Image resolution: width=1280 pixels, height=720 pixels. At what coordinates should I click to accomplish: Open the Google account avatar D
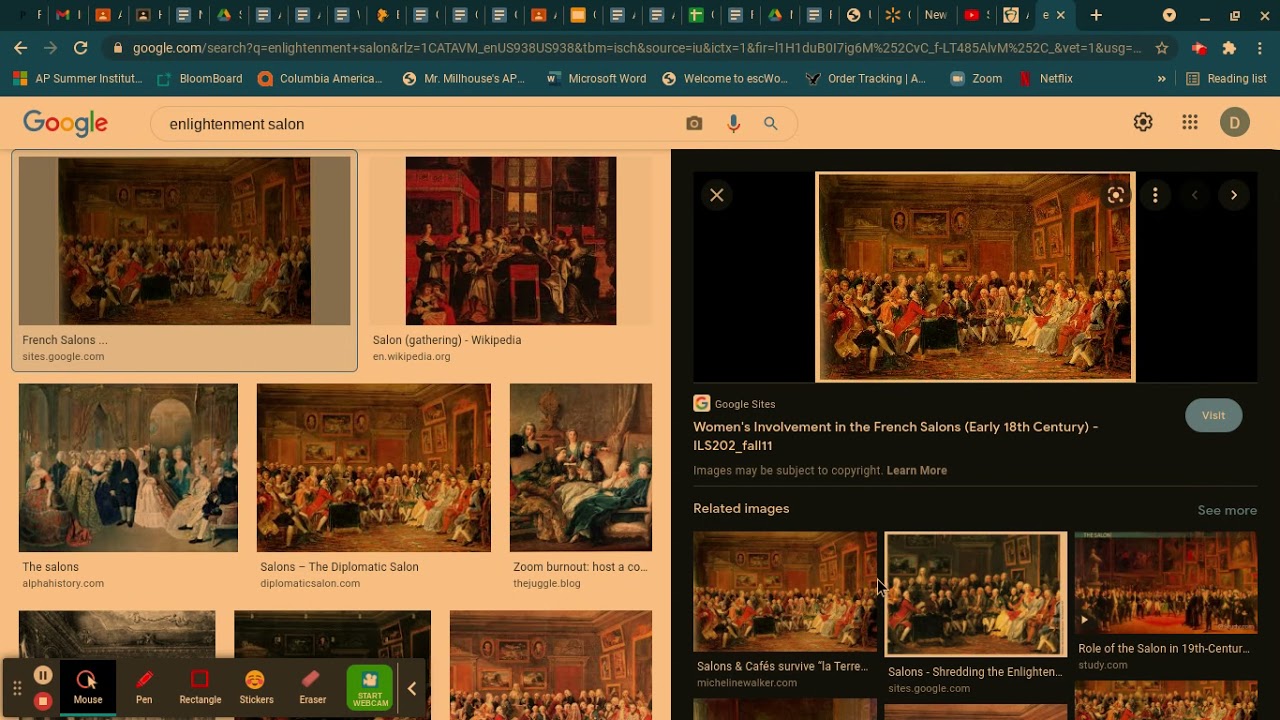(x=1235, y=123)
